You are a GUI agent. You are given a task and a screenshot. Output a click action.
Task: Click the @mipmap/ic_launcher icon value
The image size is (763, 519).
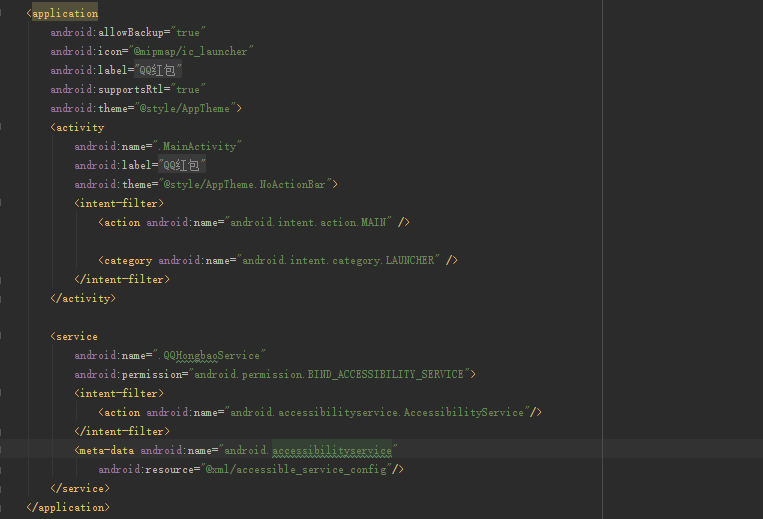pyautogui.click(x=190, y=51)
